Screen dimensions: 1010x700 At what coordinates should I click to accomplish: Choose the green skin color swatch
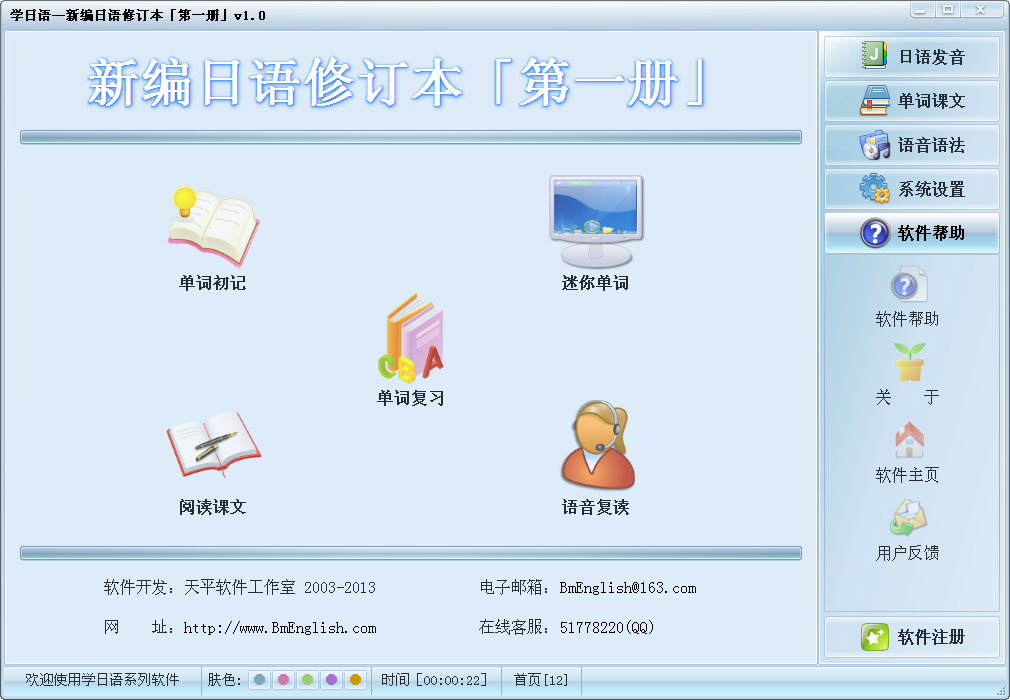coord(307,679)
